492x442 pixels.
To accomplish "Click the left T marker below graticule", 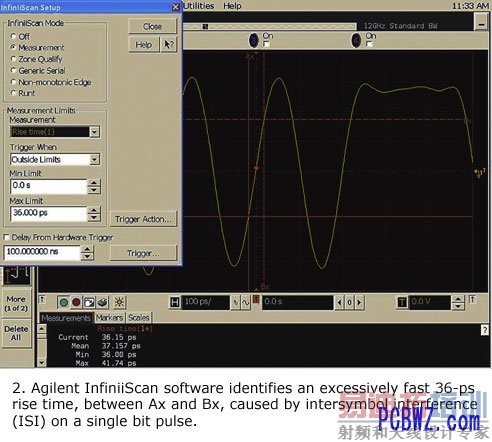I will coord(42,299).
